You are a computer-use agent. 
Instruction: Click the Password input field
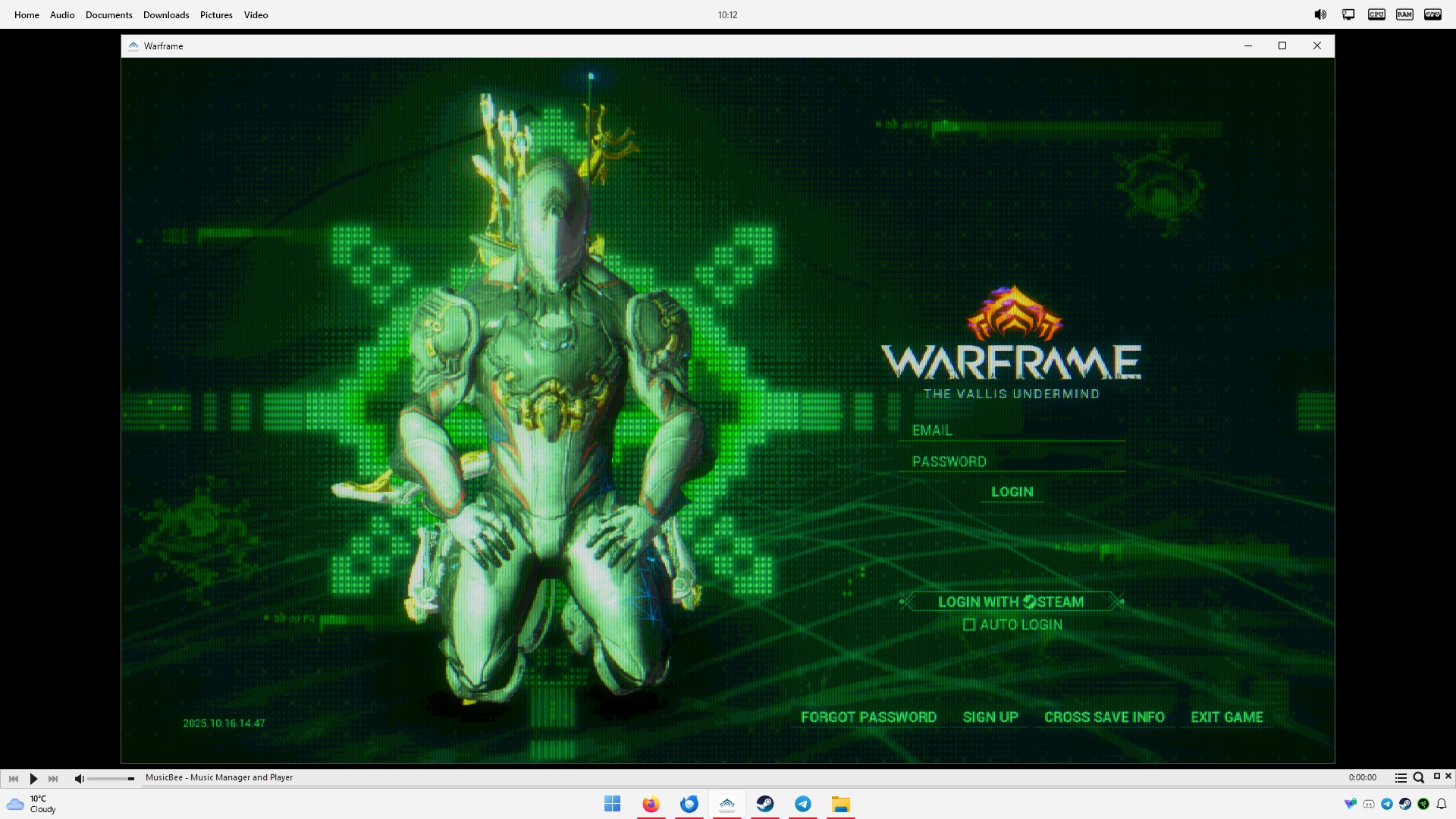[1012, 462]
